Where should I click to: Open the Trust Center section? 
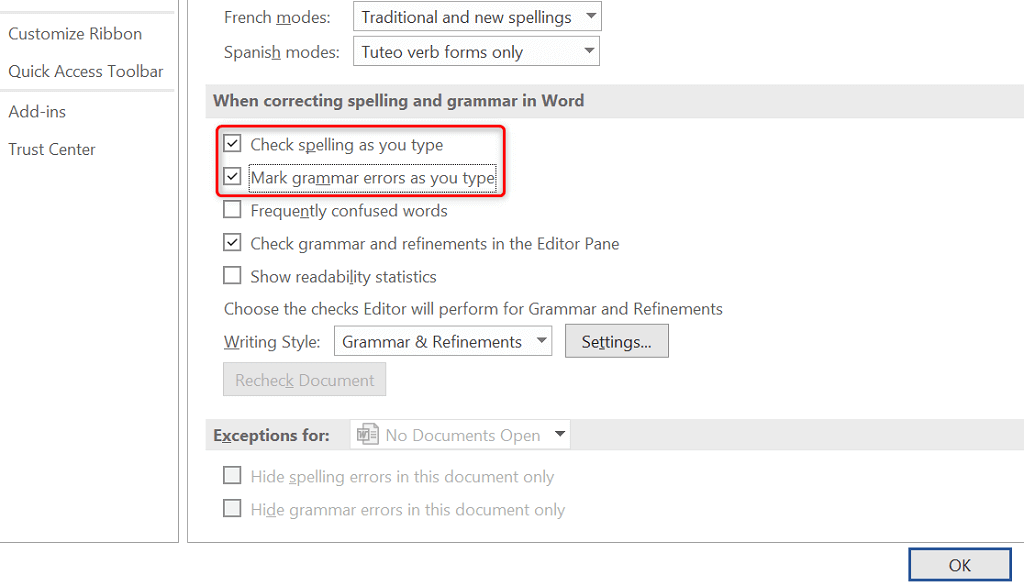click(52, 149)
